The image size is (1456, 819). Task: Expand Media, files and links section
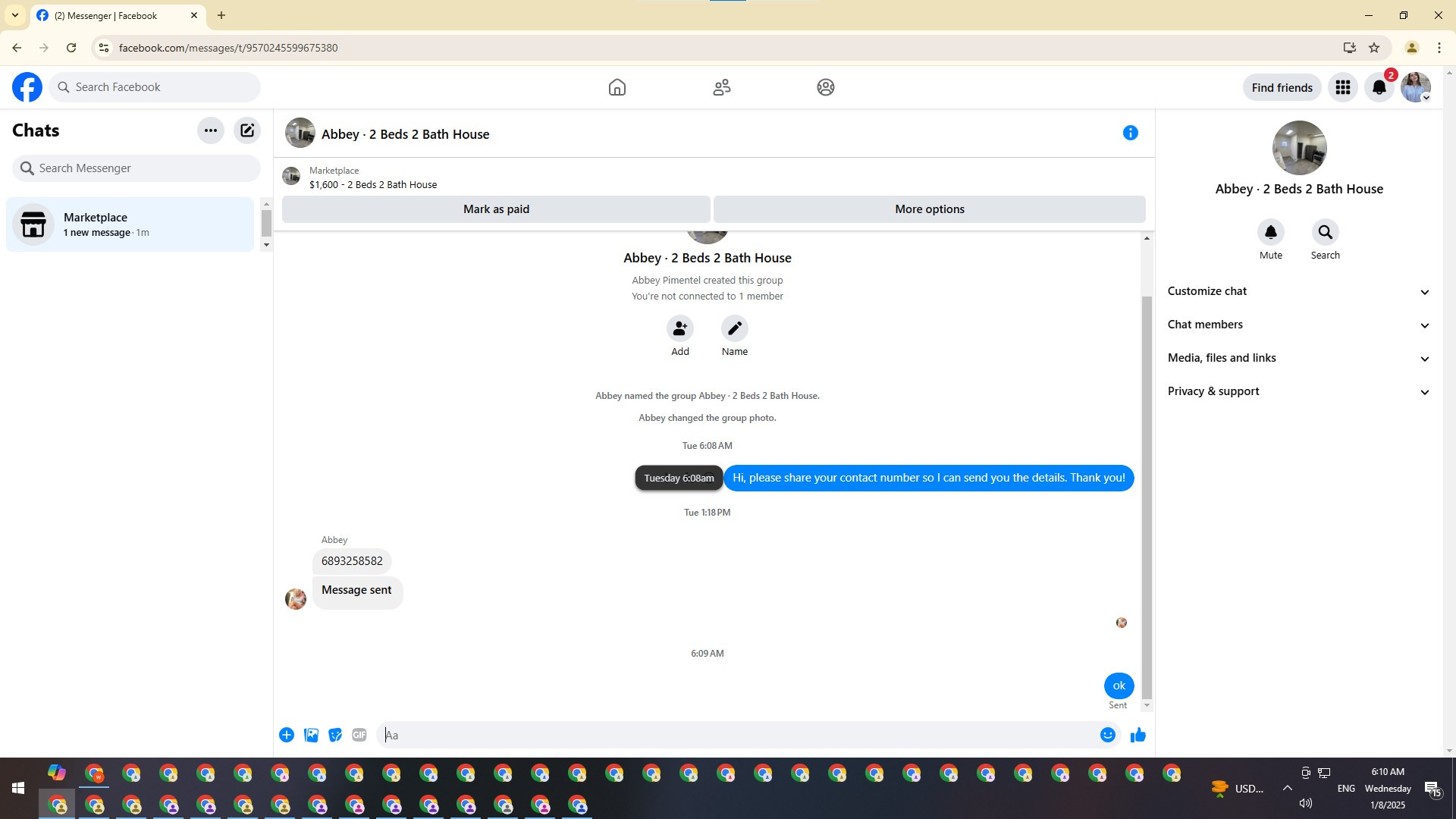(x=1298, y=358)
